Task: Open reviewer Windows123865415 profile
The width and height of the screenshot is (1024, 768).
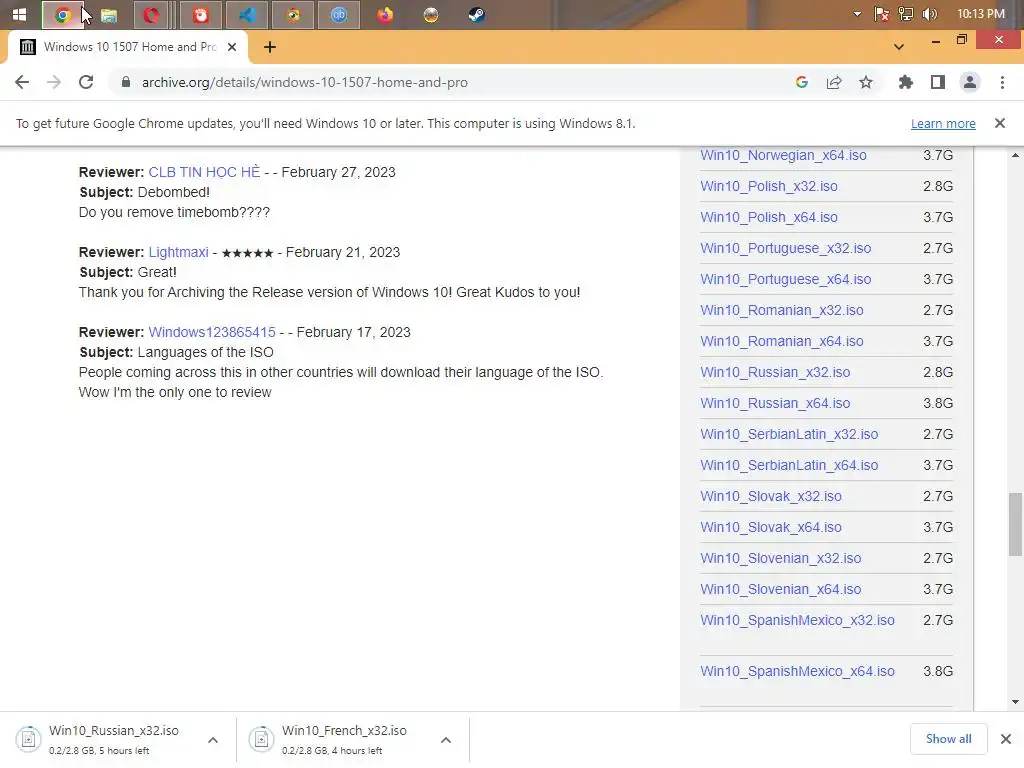Action: pyautogui.click(x=212, y=332)
